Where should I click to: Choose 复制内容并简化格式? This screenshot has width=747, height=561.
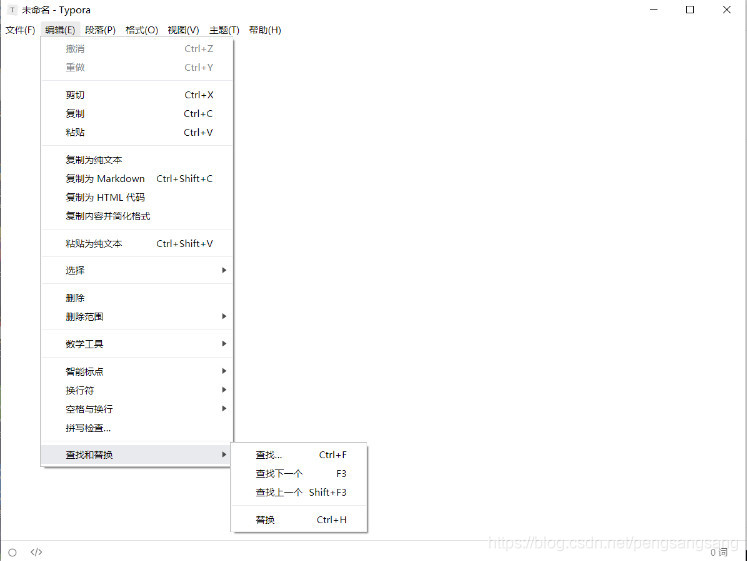(137, 216)
